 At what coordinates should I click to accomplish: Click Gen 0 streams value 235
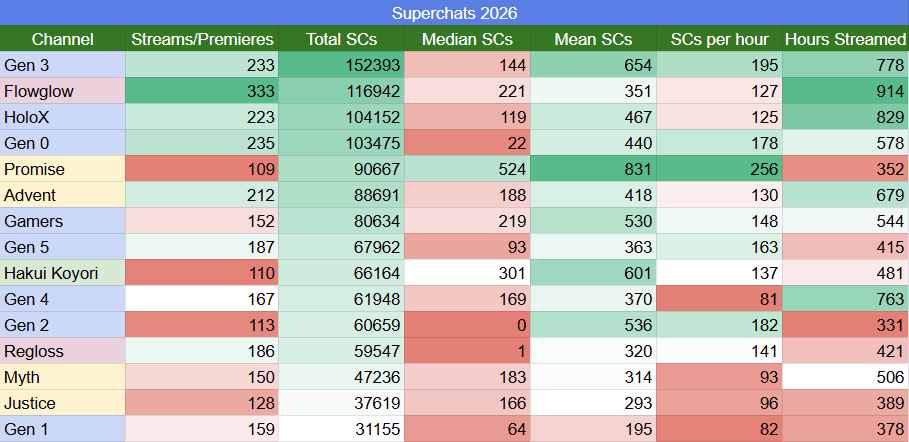tap(202, 143)
